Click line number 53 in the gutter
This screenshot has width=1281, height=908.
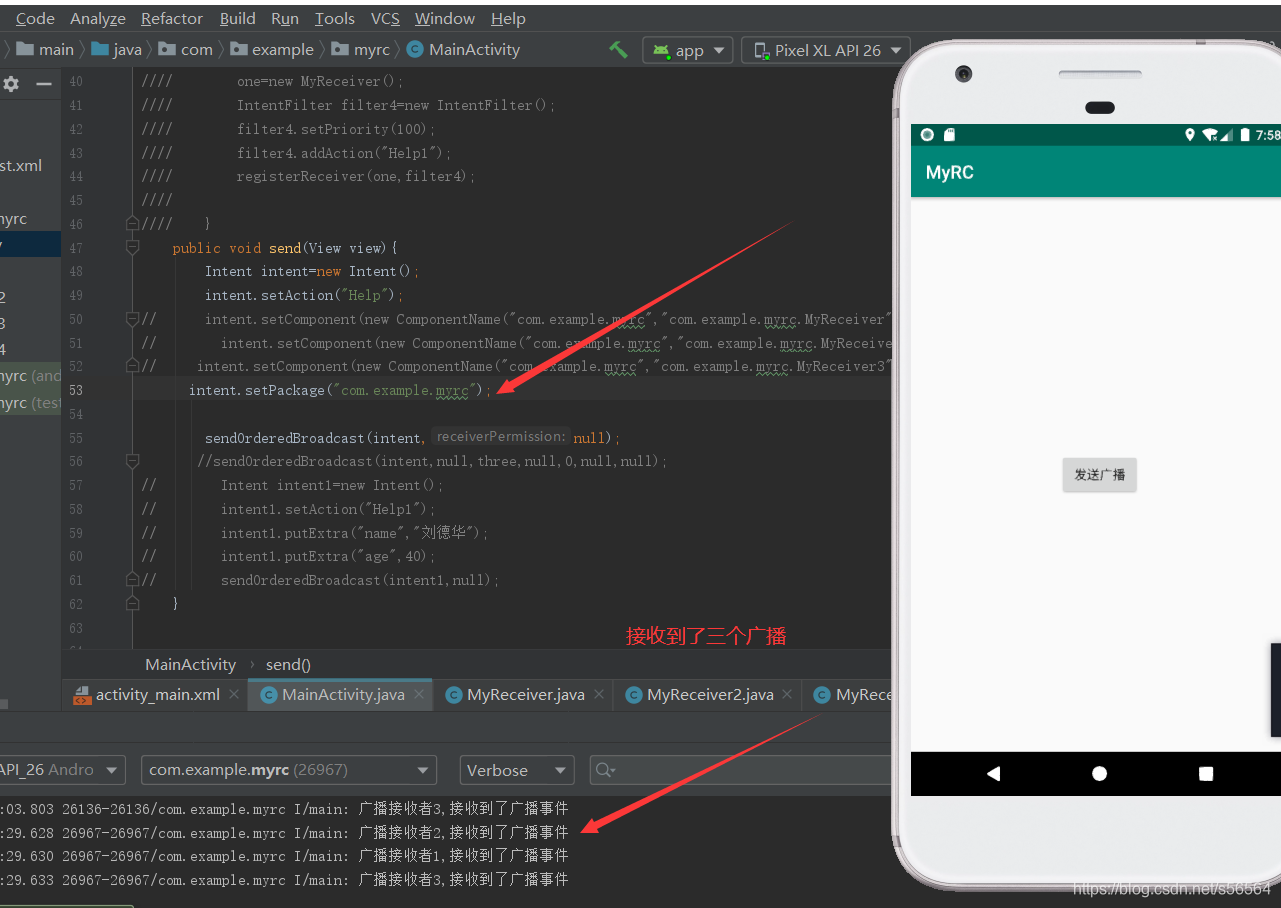(76, 390)
